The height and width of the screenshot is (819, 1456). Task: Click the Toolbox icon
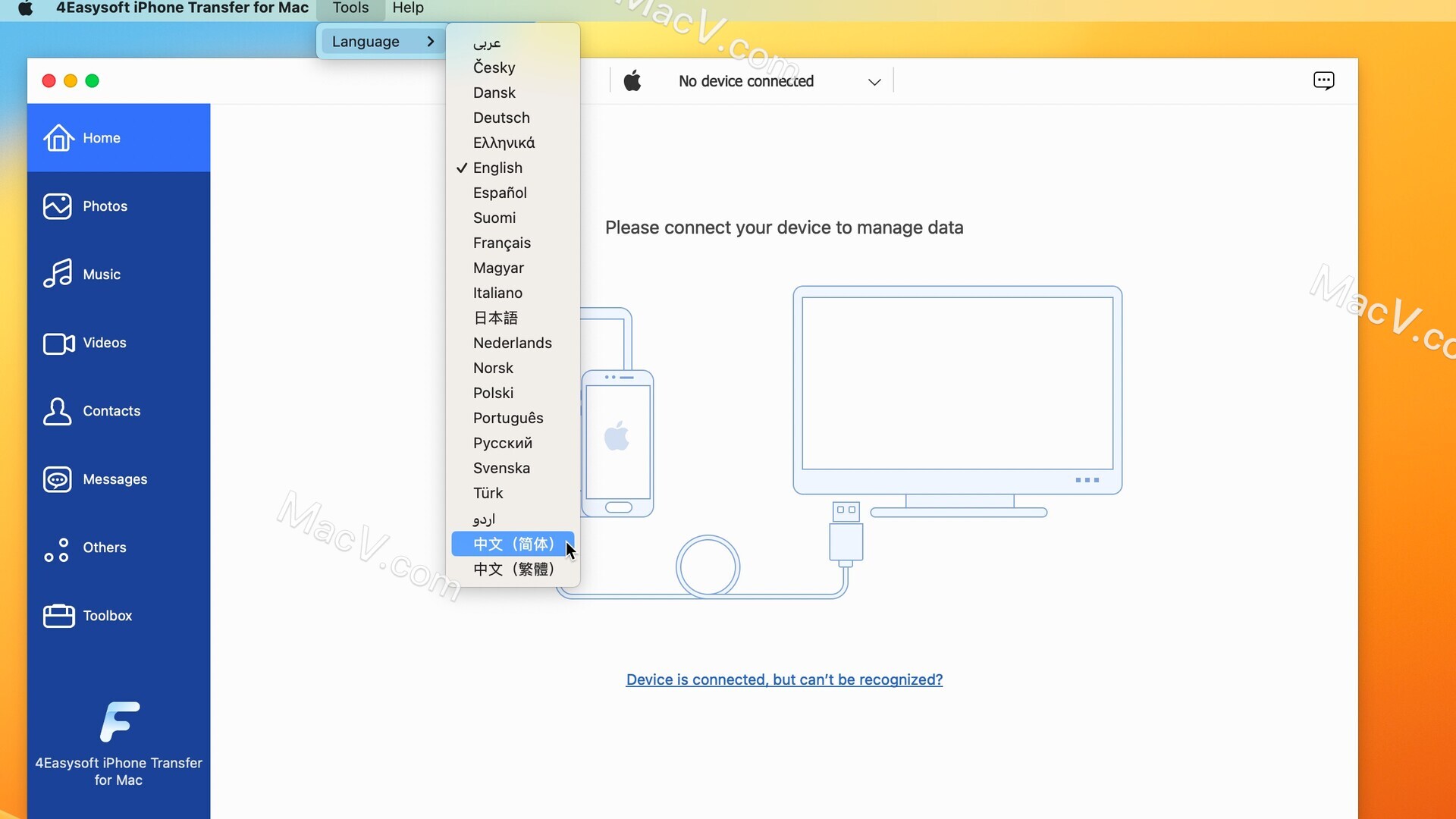pyautogui.click(x=59, y=616)
